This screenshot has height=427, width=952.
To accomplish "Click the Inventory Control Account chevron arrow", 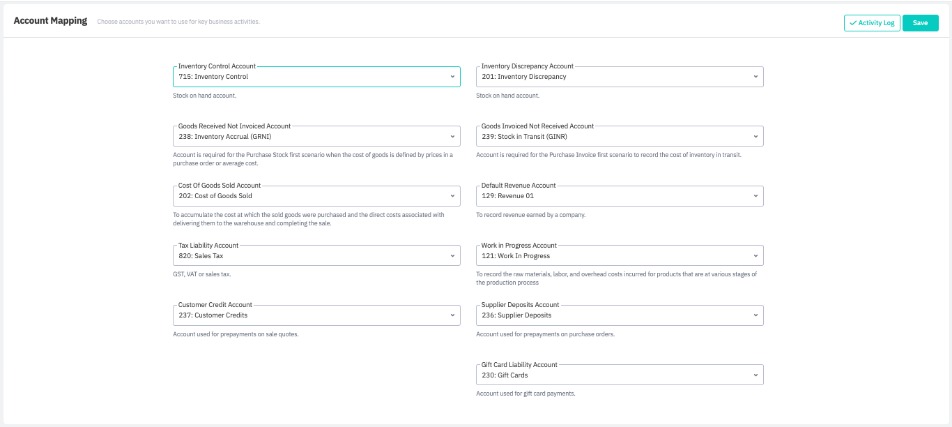I will [452, 77].
